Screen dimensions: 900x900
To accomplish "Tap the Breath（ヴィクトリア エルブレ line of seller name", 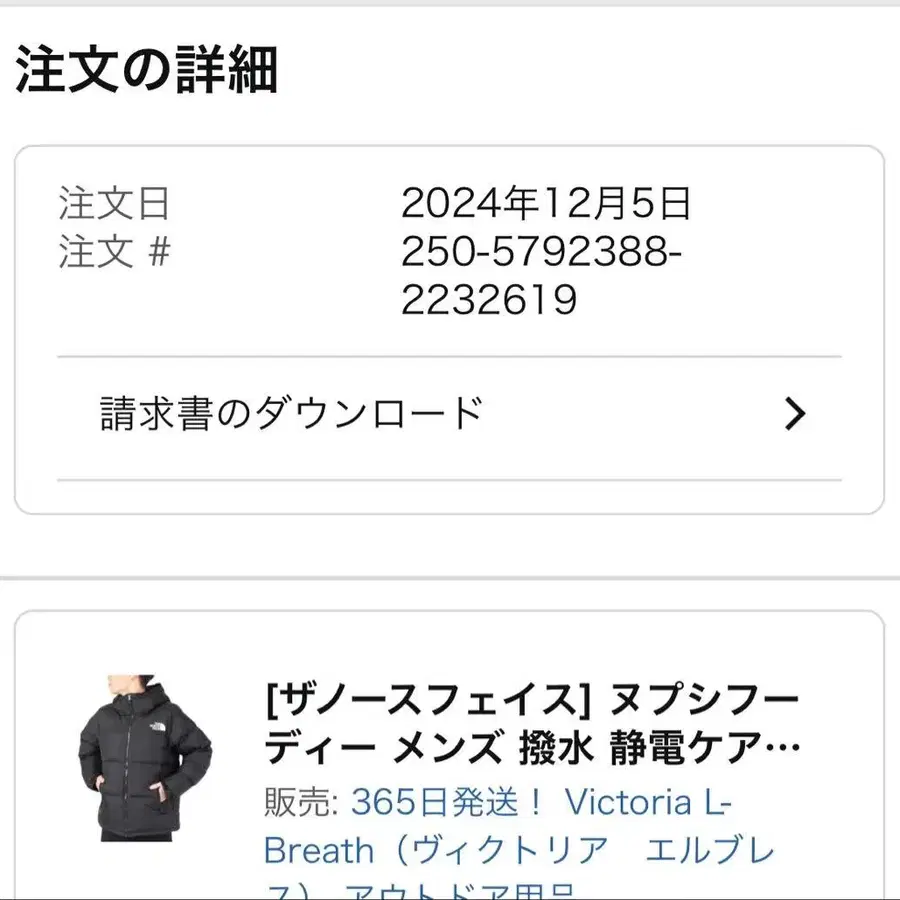I will 518,850.
